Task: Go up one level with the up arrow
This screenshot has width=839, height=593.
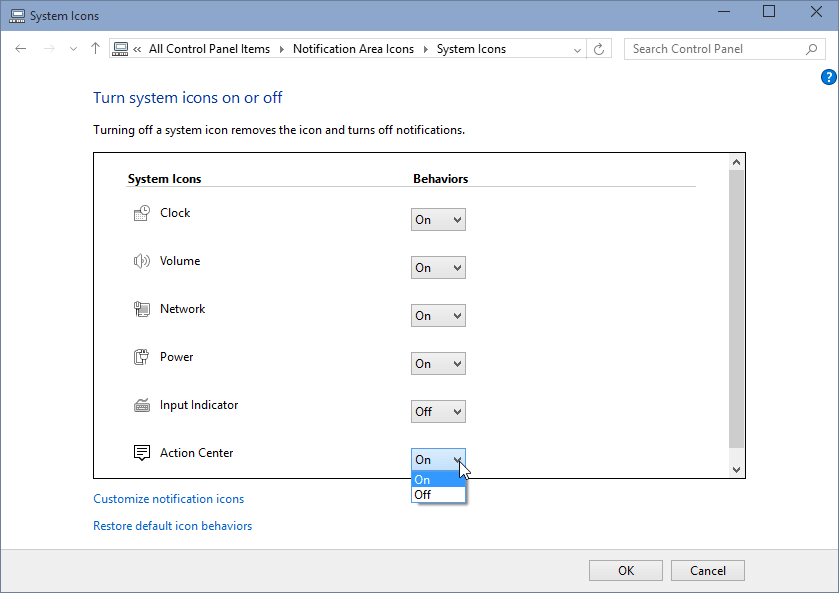Action: (x=95, y=49)
